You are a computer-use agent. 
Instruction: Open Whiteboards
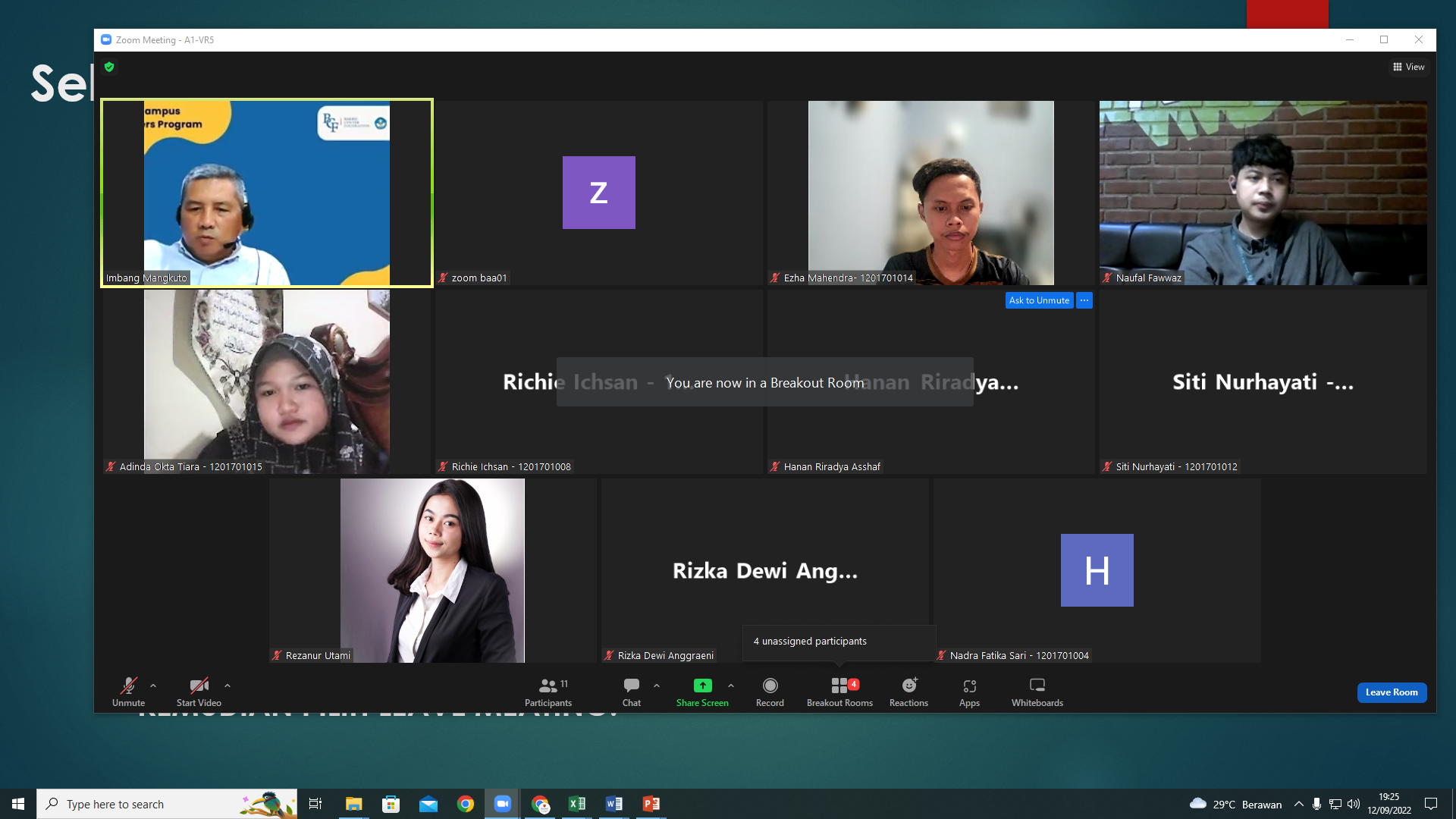click(1037, 692)
